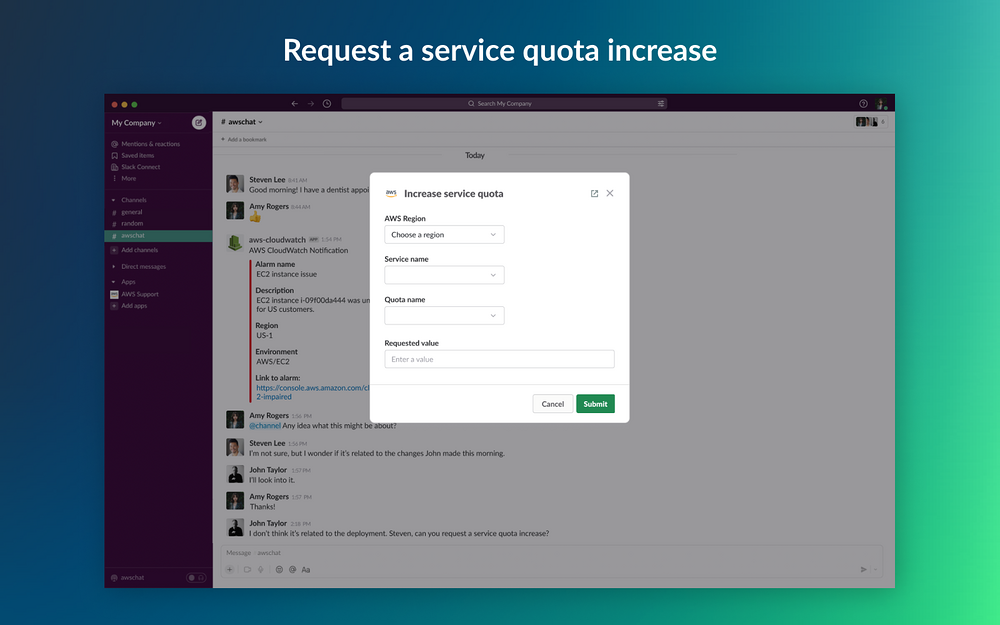Click the compose new message icon
The width and height of the screenshot is (1000, 625).
199,122
